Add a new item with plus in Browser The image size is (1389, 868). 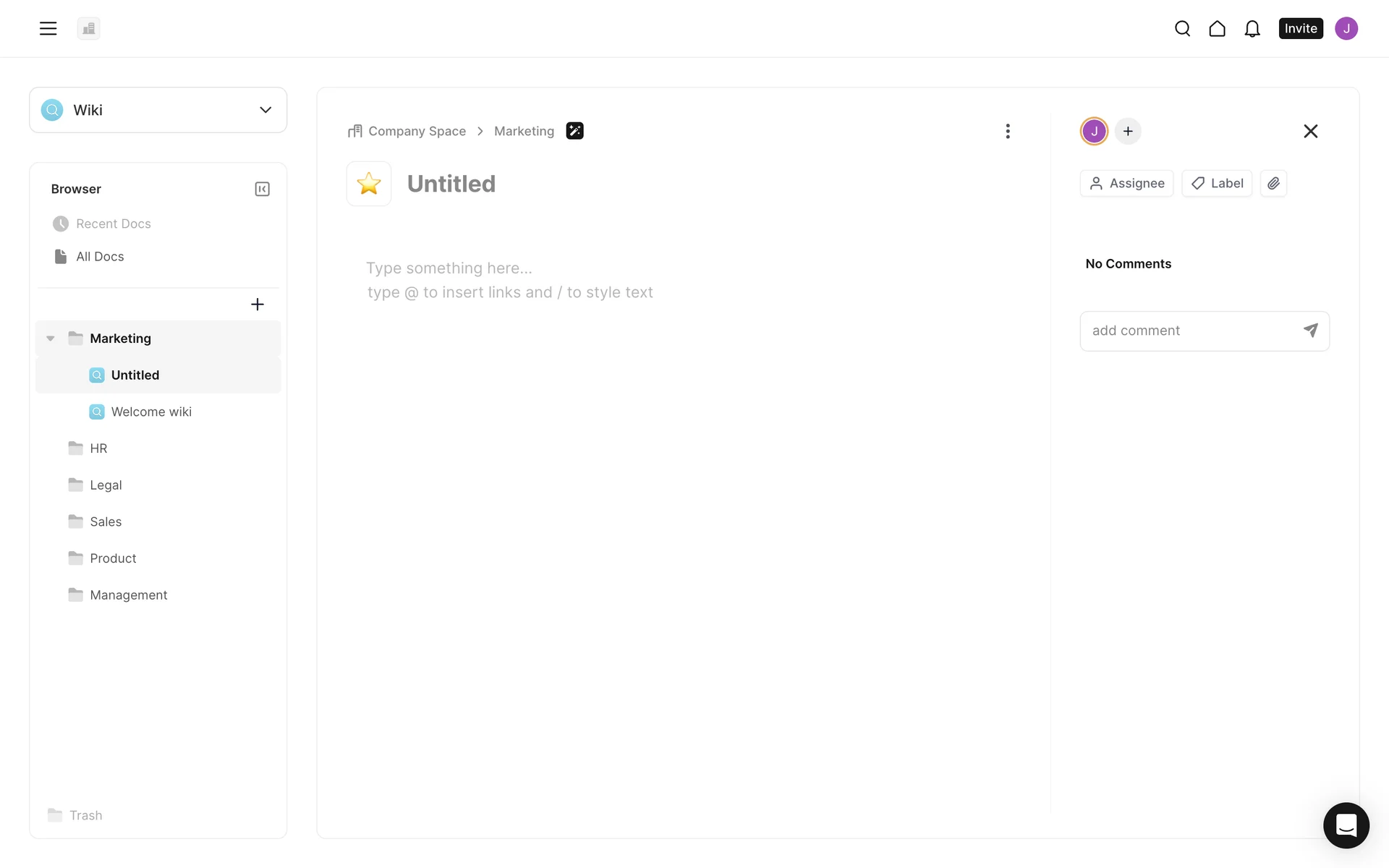(x=257, y=305)
